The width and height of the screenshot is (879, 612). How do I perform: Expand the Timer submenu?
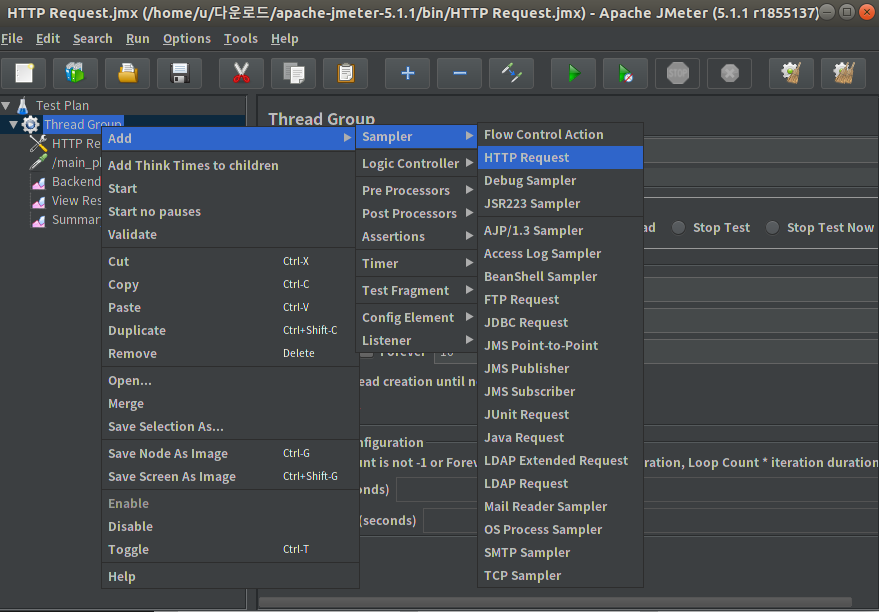[417, 263]
